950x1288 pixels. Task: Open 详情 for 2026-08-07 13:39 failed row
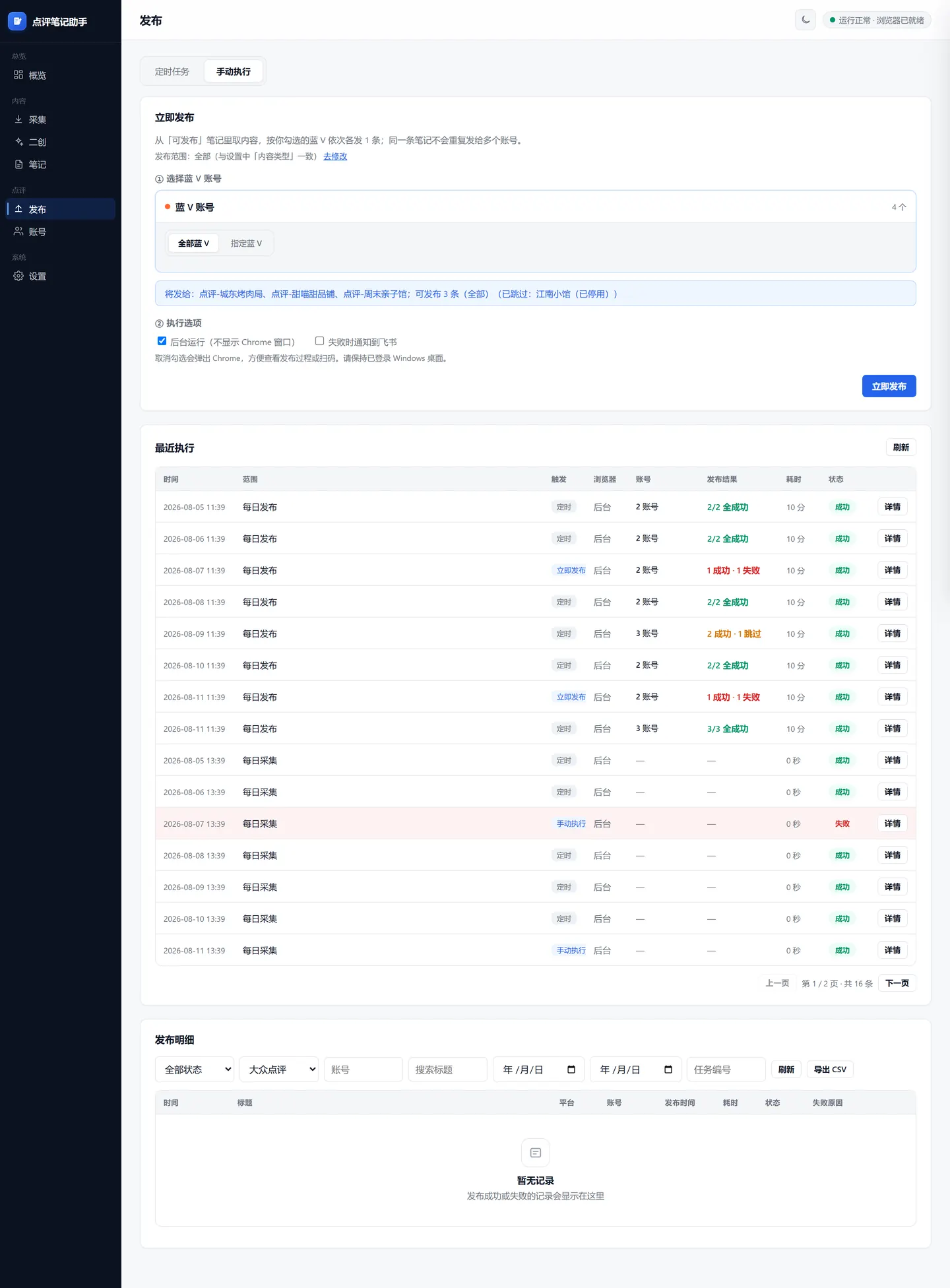893,823
